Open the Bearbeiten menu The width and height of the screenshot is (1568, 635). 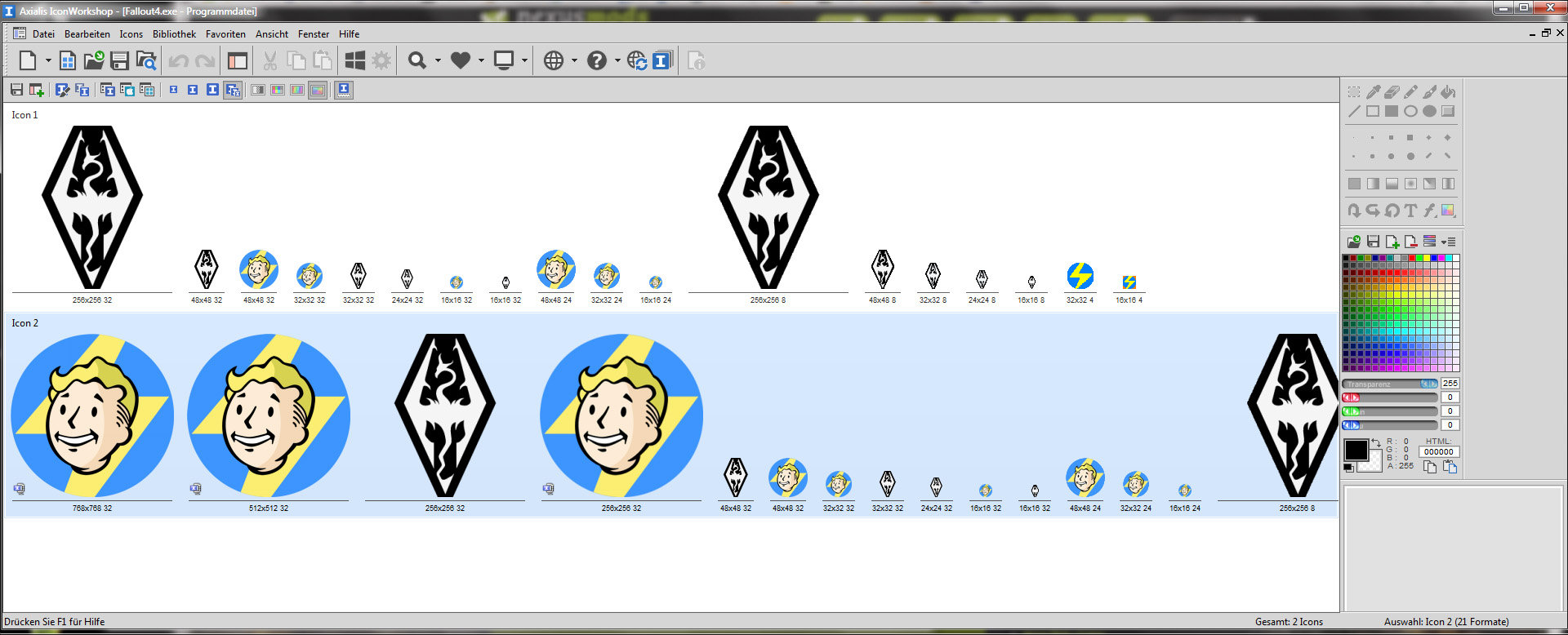(x=87, y=34)
